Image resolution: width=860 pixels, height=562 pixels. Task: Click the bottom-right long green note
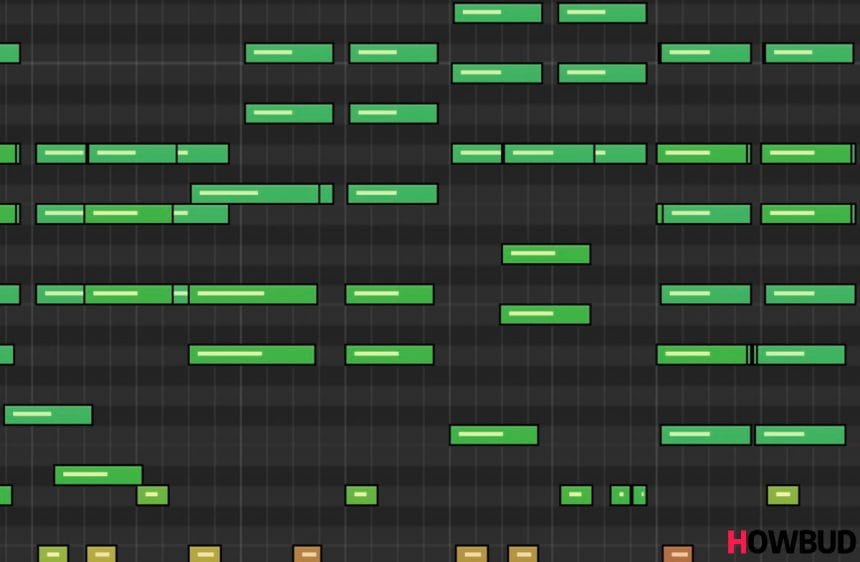click(800, 435)
